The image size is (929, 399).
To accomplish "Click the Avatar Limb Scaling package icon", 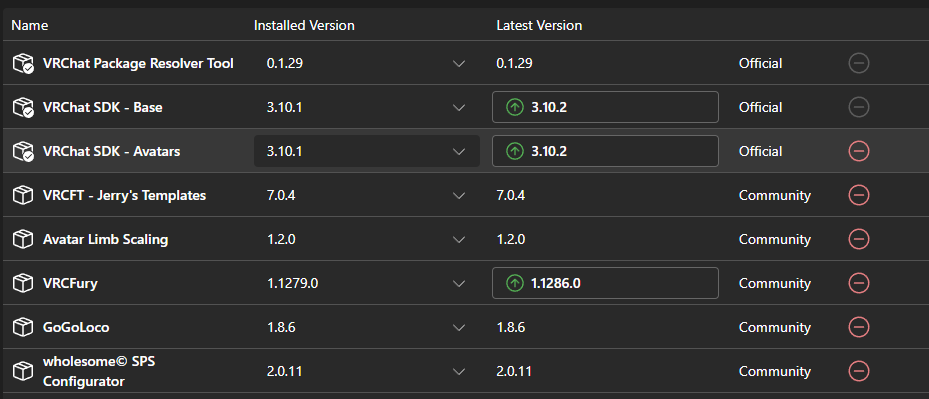I will [x=23, y=240].
